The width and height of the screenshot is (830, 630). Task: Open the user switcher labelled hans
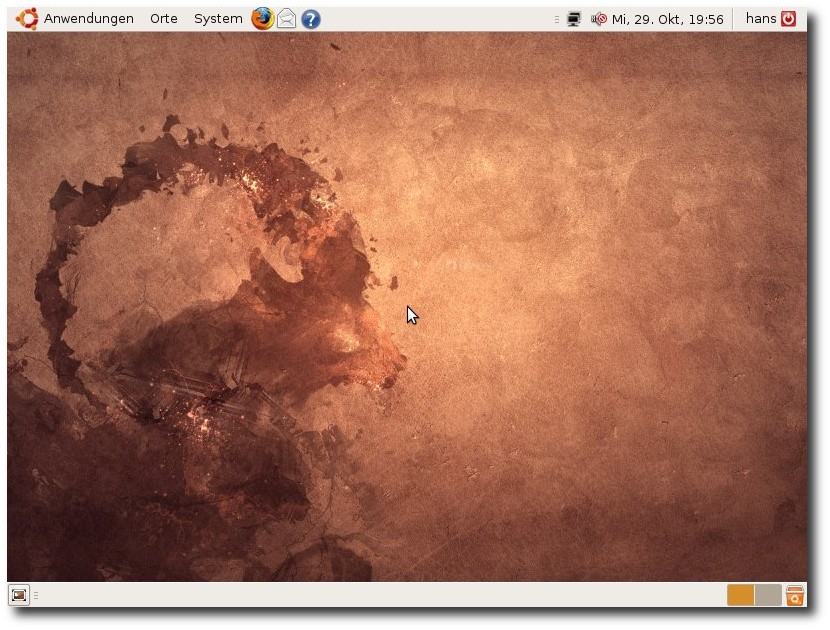coord(760,19)
